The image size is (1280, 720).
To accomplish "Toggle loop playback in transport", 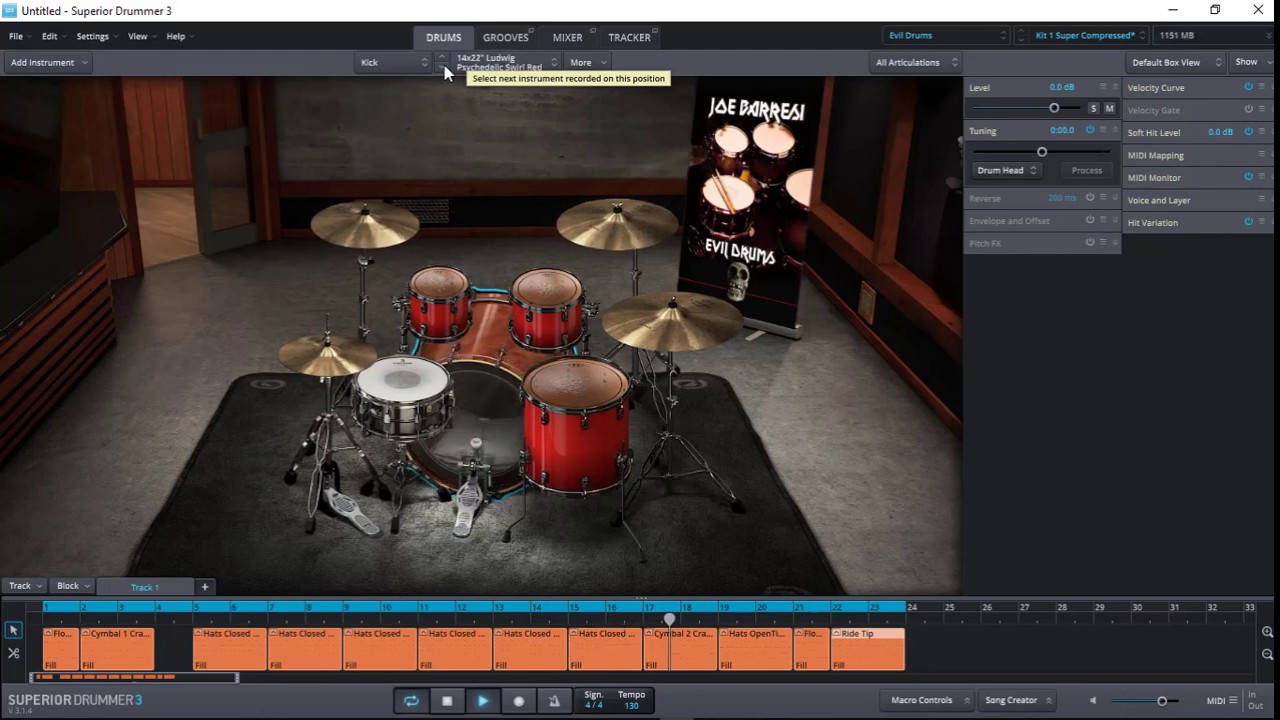I will 411,701.
